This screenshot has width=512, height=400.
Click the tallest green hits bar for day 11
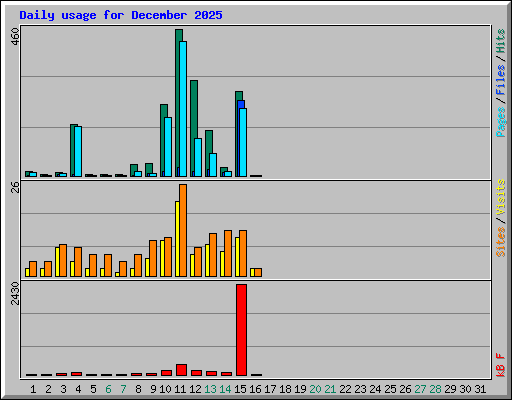coord(178,100)
